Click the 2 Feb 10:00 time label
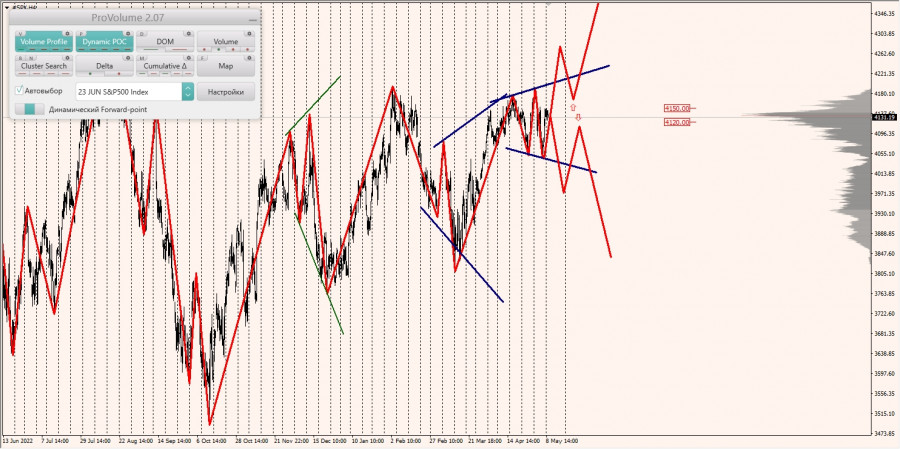900x449 pixels. pos(405,442)
